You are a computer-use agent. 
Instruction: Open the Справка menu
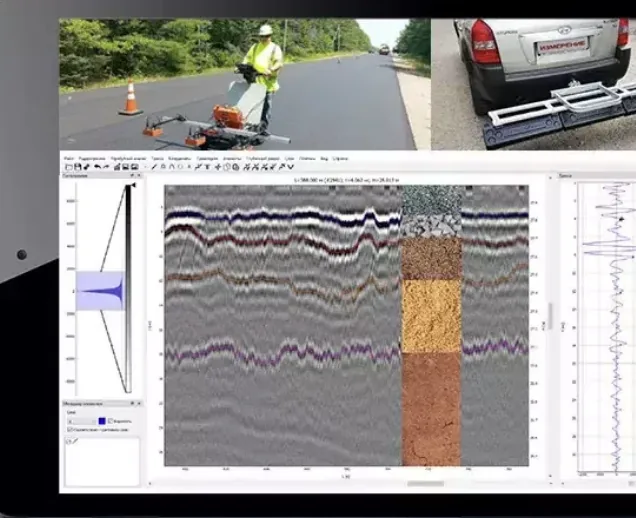tap(340, 158)
